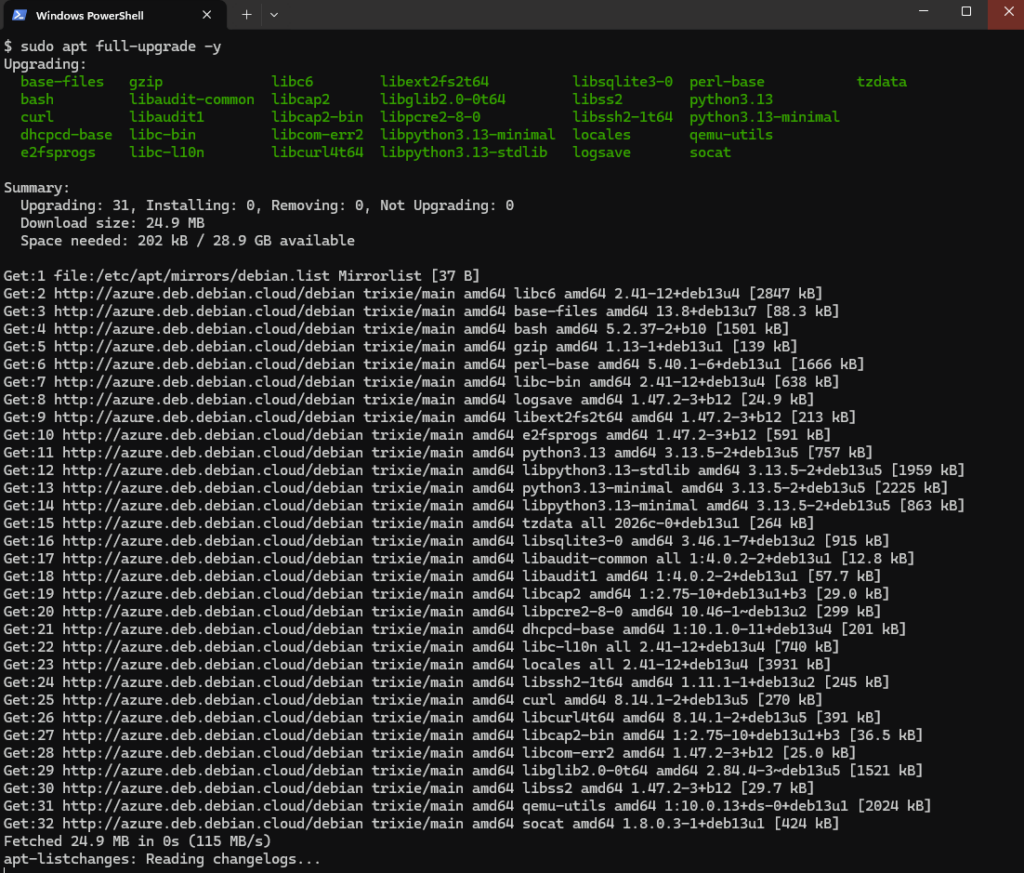The width and height of the screenshot is (1024, 873).
Task: Click the green 'libsqlite3-0' package name
Action: [622, 82]
